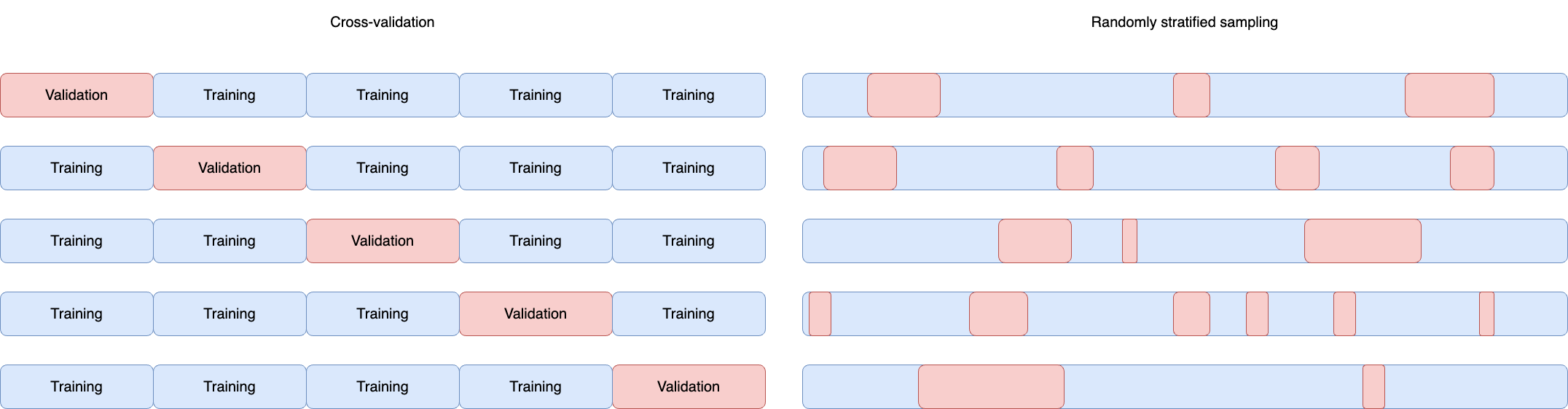Pick the Validation block in the fourth row
Screen dimensions: 1568x409
coord(536,313)
